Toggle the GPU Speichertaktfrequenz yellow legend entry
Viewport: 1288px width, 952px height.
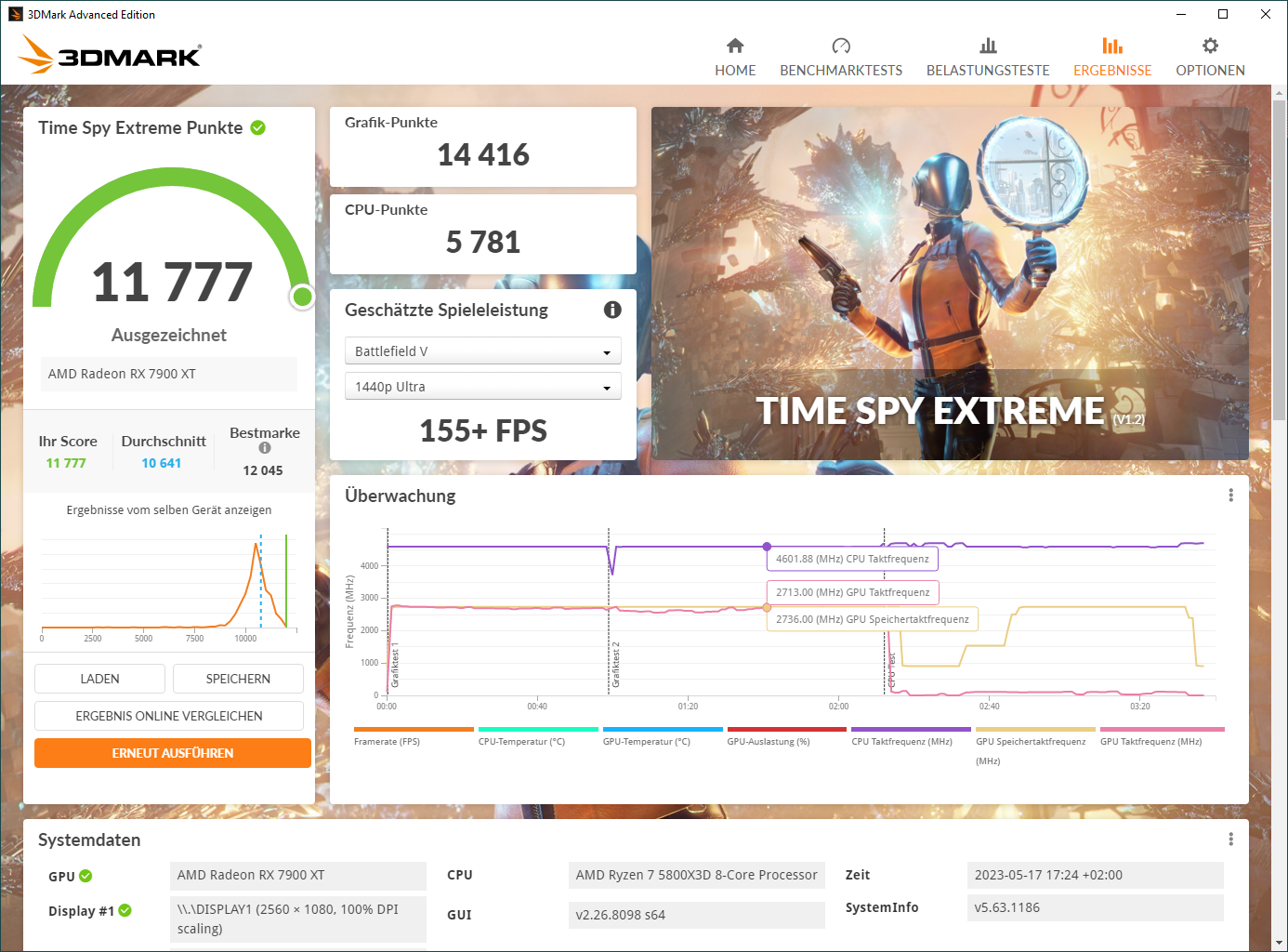coord(1035,746)
